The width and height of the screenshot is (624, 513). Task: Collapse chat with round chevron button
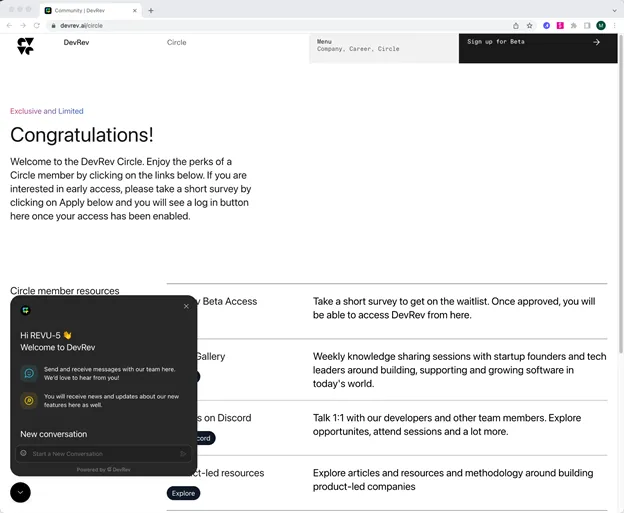20,493
